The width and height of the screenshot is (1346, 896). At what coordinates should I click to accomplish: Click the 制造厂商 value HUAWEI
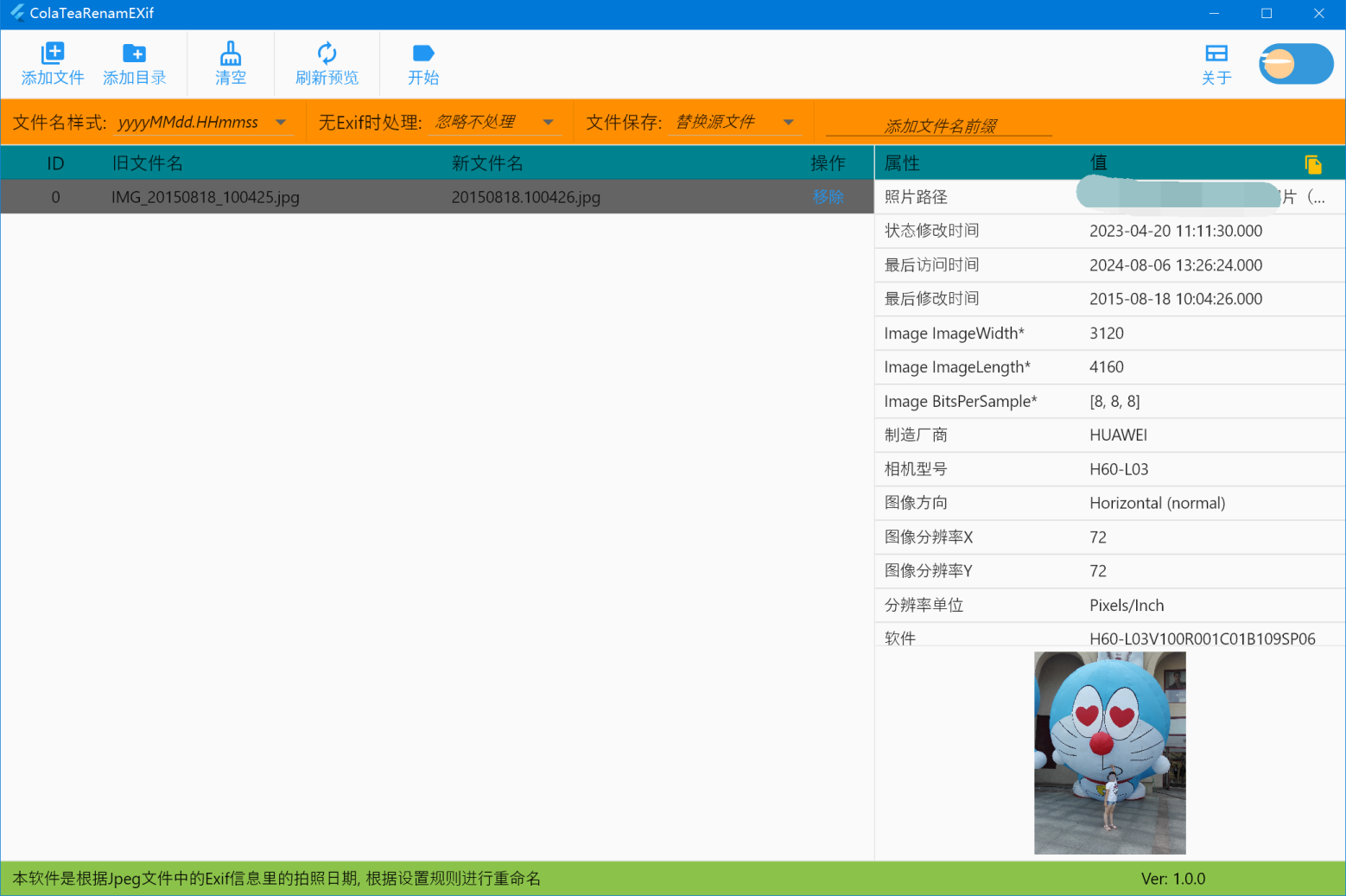point(1119,435)
